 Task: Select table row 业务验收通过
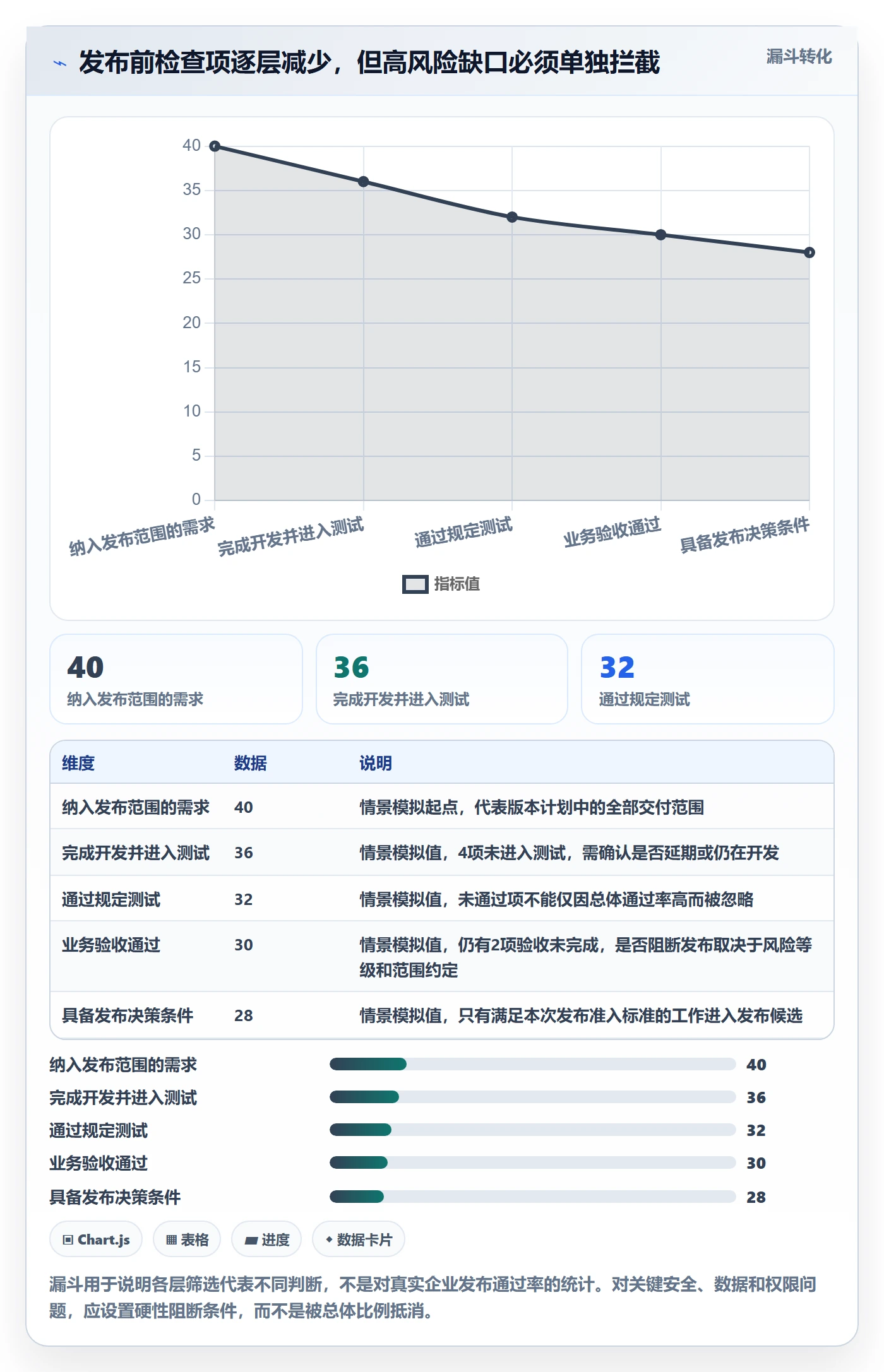(442, 957)
